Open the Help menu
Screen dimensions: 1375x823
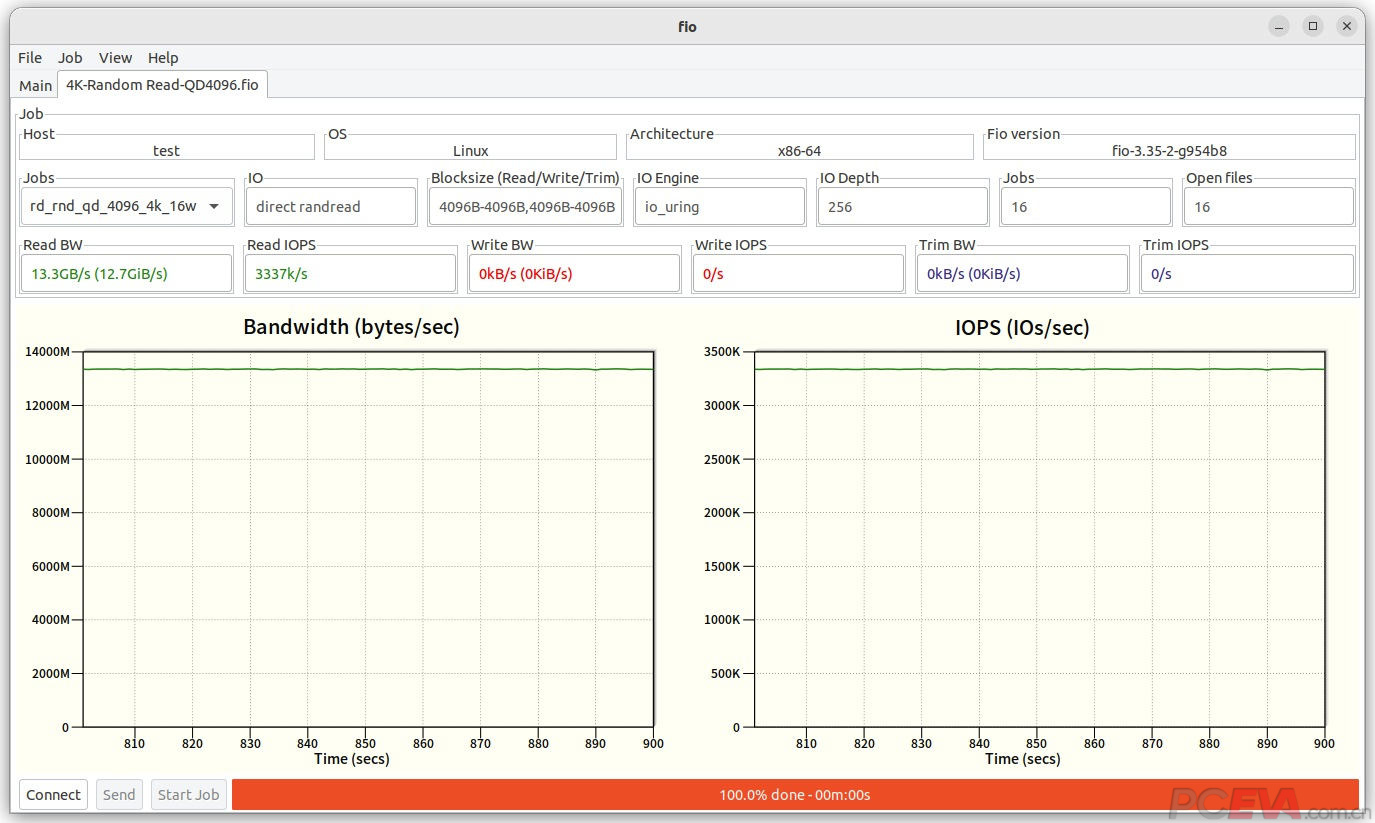click(x=163, y=58)
